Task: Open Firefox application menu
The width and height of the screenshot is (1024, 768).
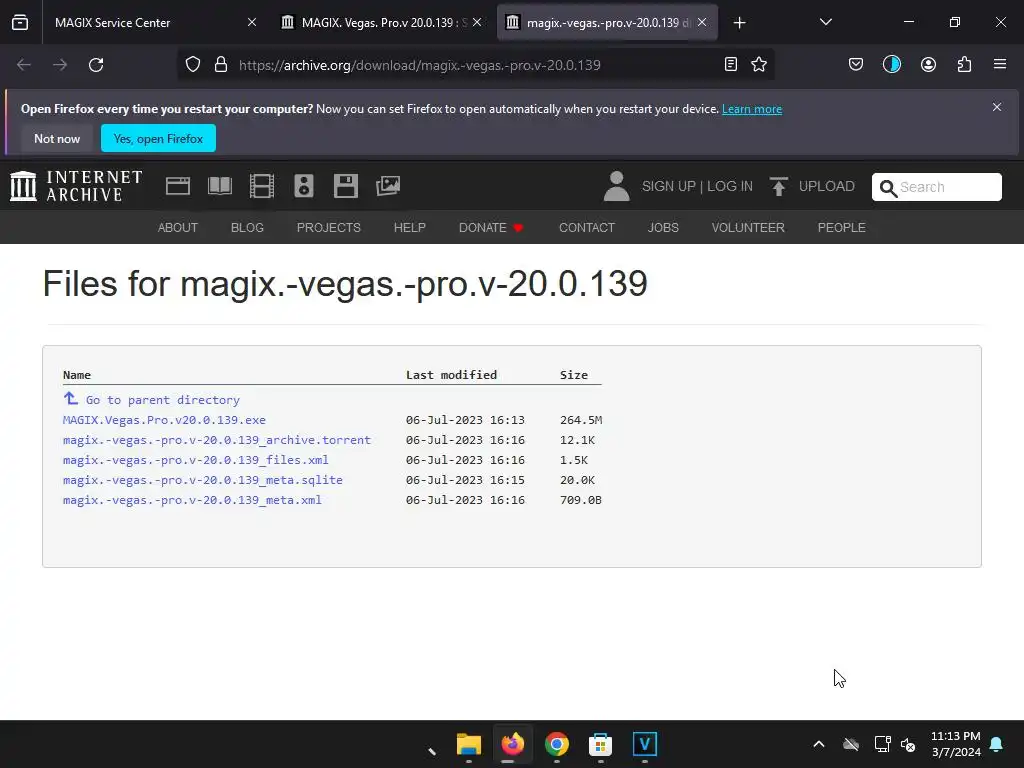Action: [x=1000, y=64]
